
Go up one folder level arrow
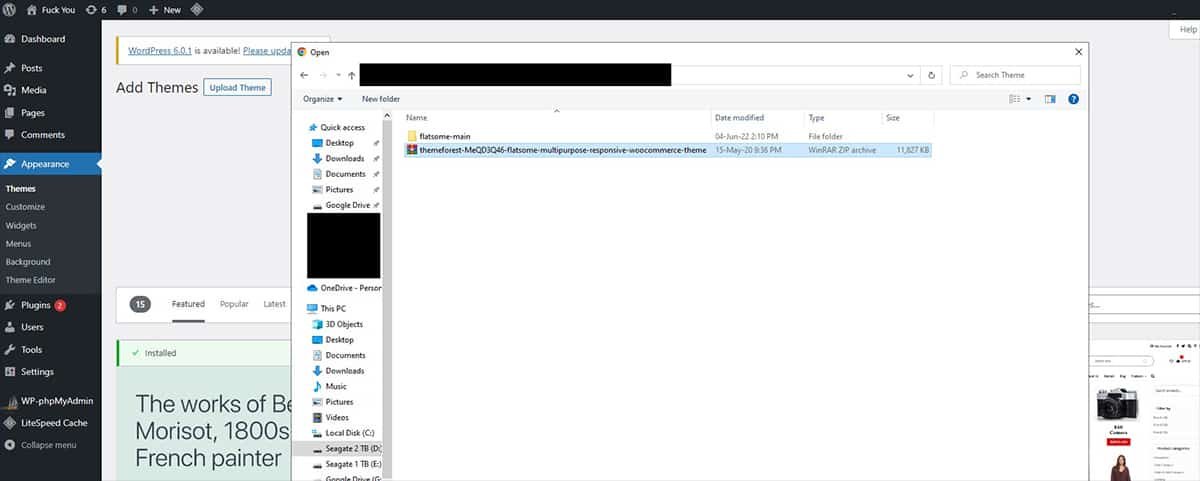click(x=352, y=75)
